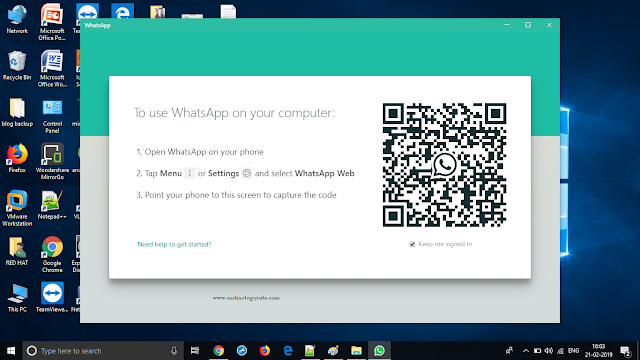Image resolution: width=640 pixels, height=360 pixels.
Task: Open the volume control tray icon
Action: 549,351
